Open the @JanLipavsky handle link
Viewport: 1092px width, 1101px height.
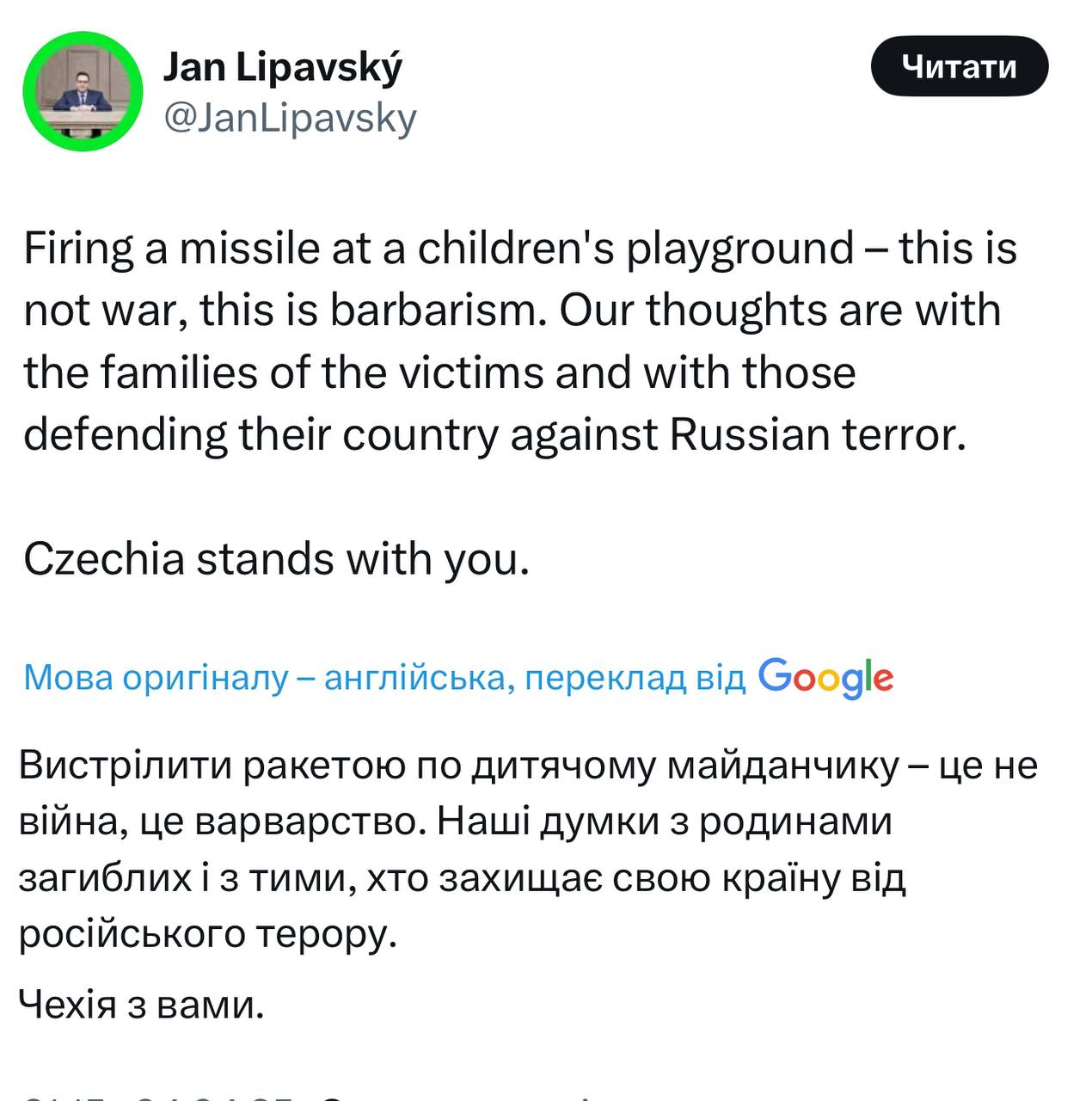[290, 118]
